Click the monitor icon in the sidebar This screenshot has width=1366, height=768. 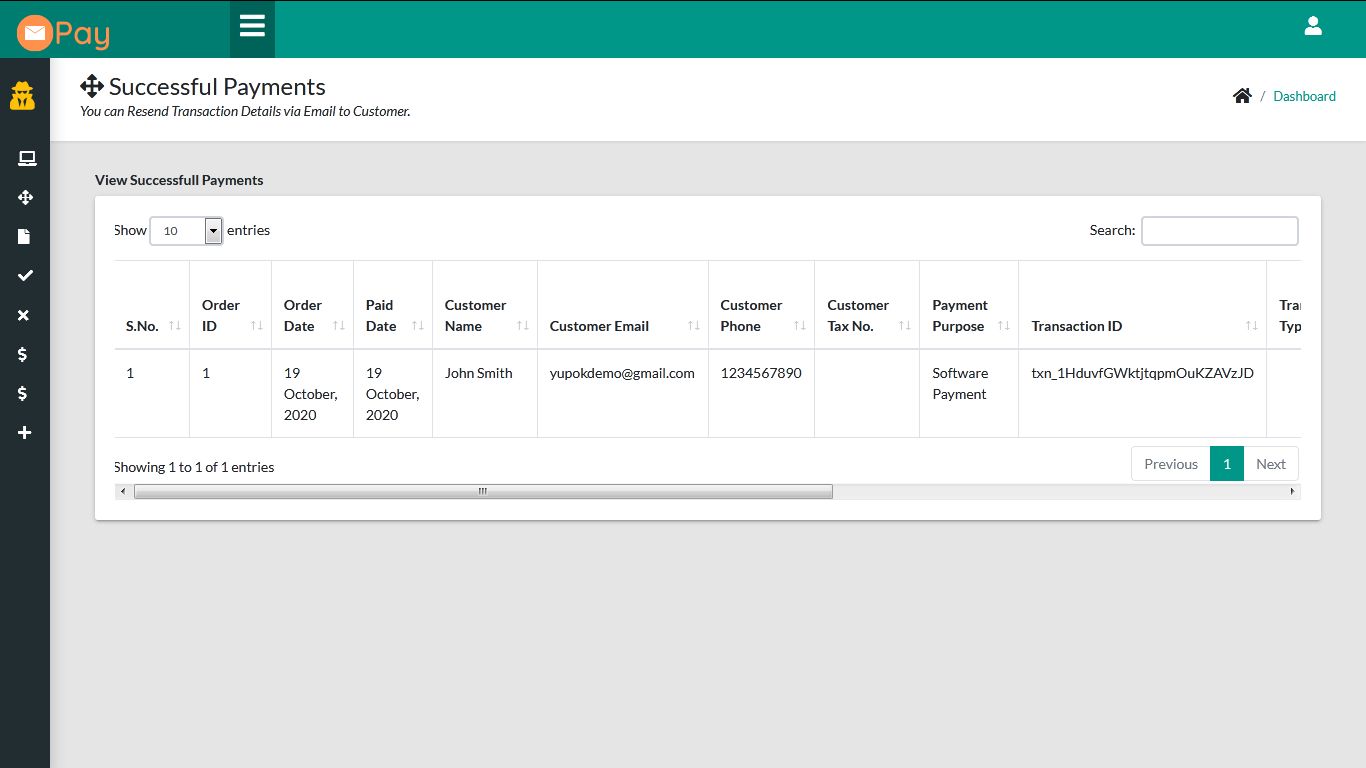[27, 158]
